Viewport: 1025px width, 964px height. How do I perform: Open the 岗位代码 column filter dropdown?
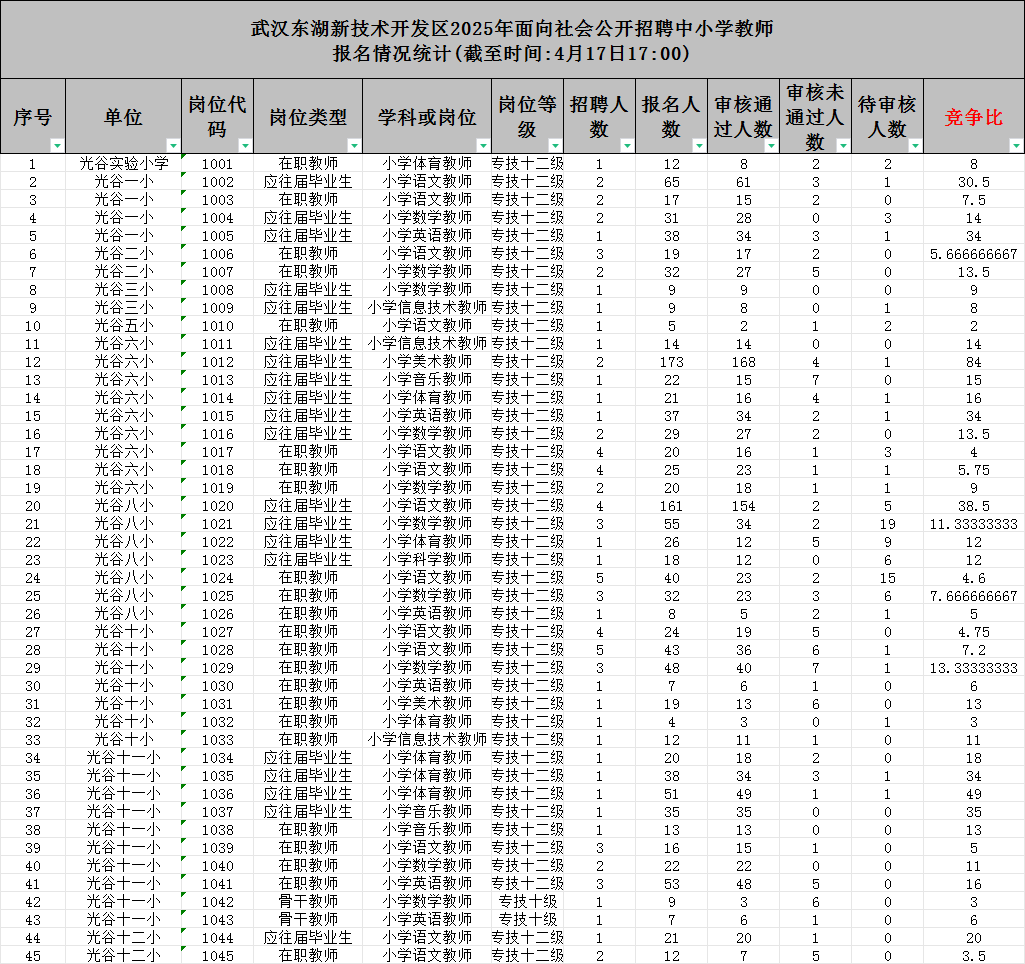(245, 145)
